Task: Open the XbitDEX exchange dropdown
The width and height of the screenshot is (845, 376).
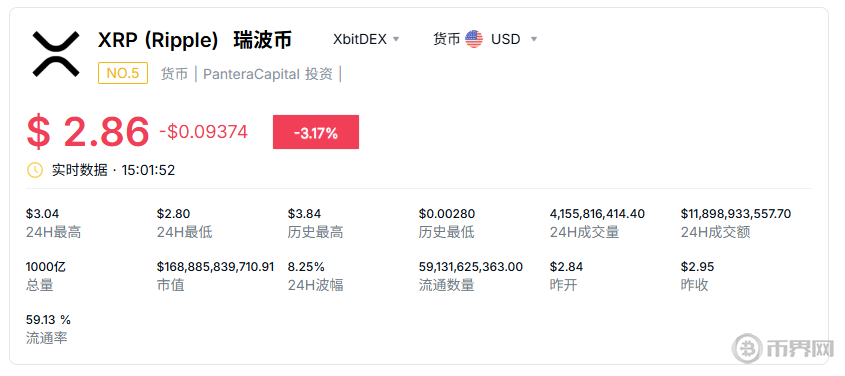Action: 366,39
